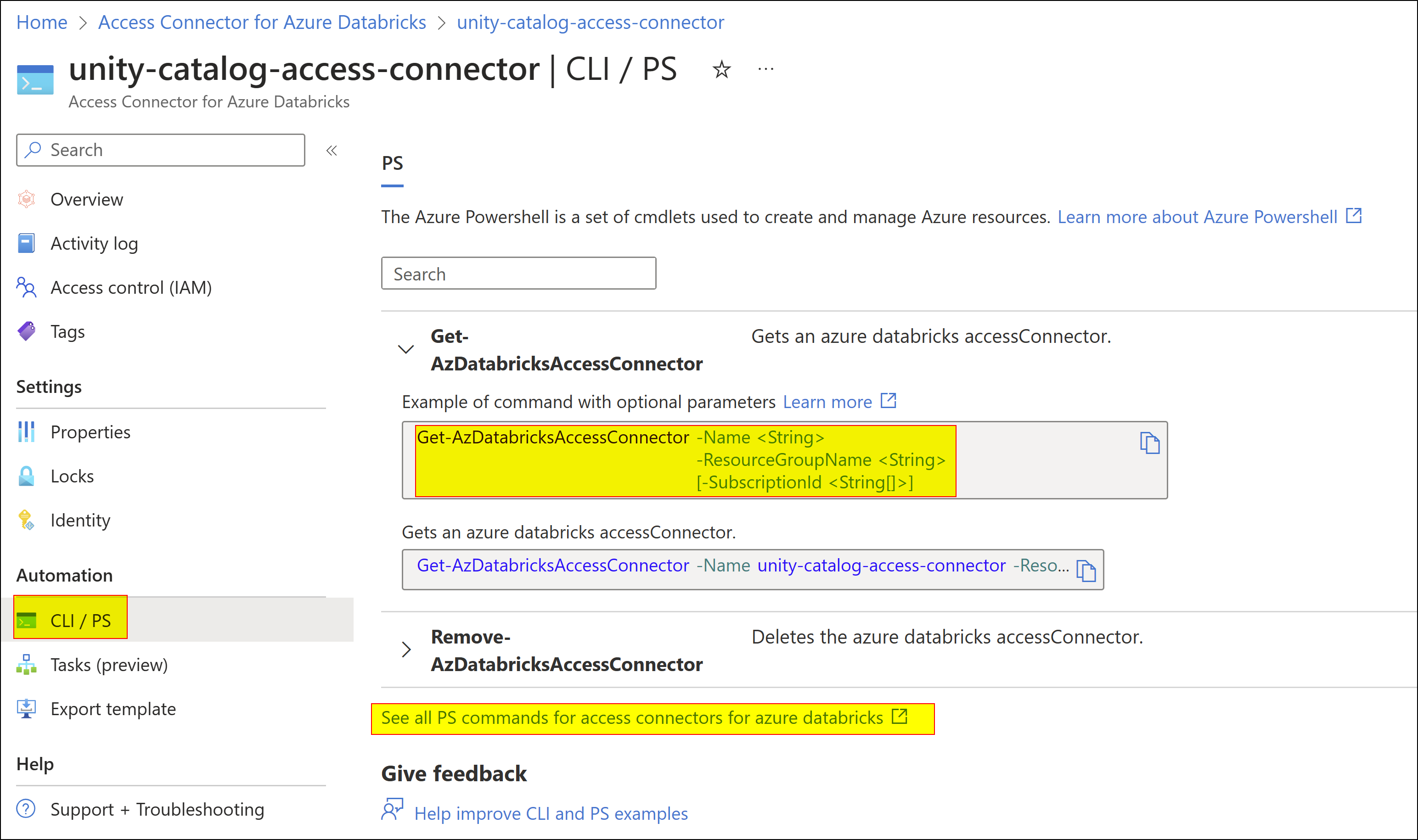Focus the PS commands Search box
Image resolution: width=1418 pixels, height=840 pixels.
tap(519, 274)
